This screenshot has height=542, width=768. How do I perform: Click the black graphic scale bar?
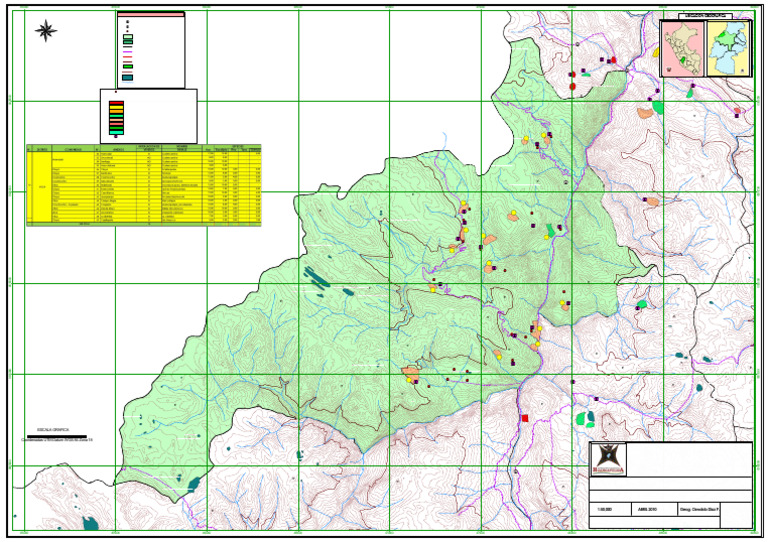[x=57, y=436]
